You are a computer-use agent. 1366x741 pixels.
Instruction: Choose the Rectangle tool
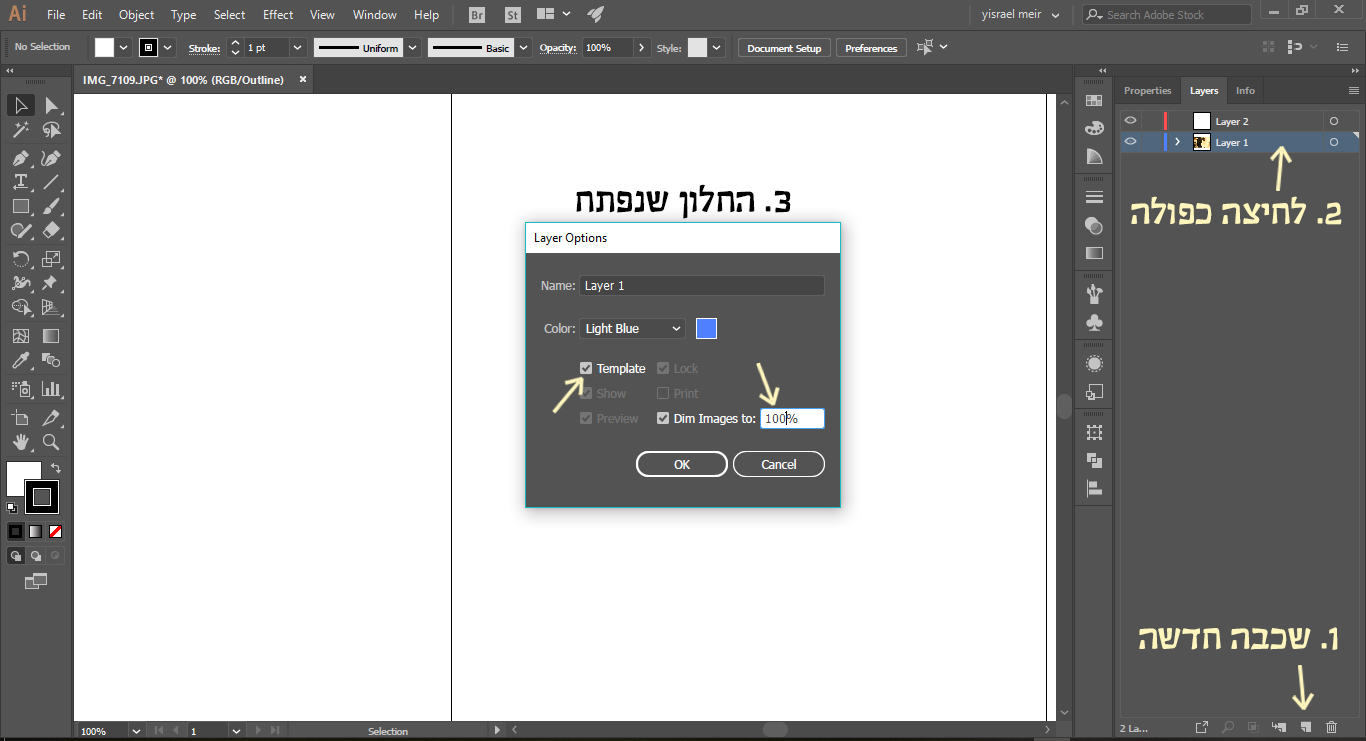click(x=20, y=206)
